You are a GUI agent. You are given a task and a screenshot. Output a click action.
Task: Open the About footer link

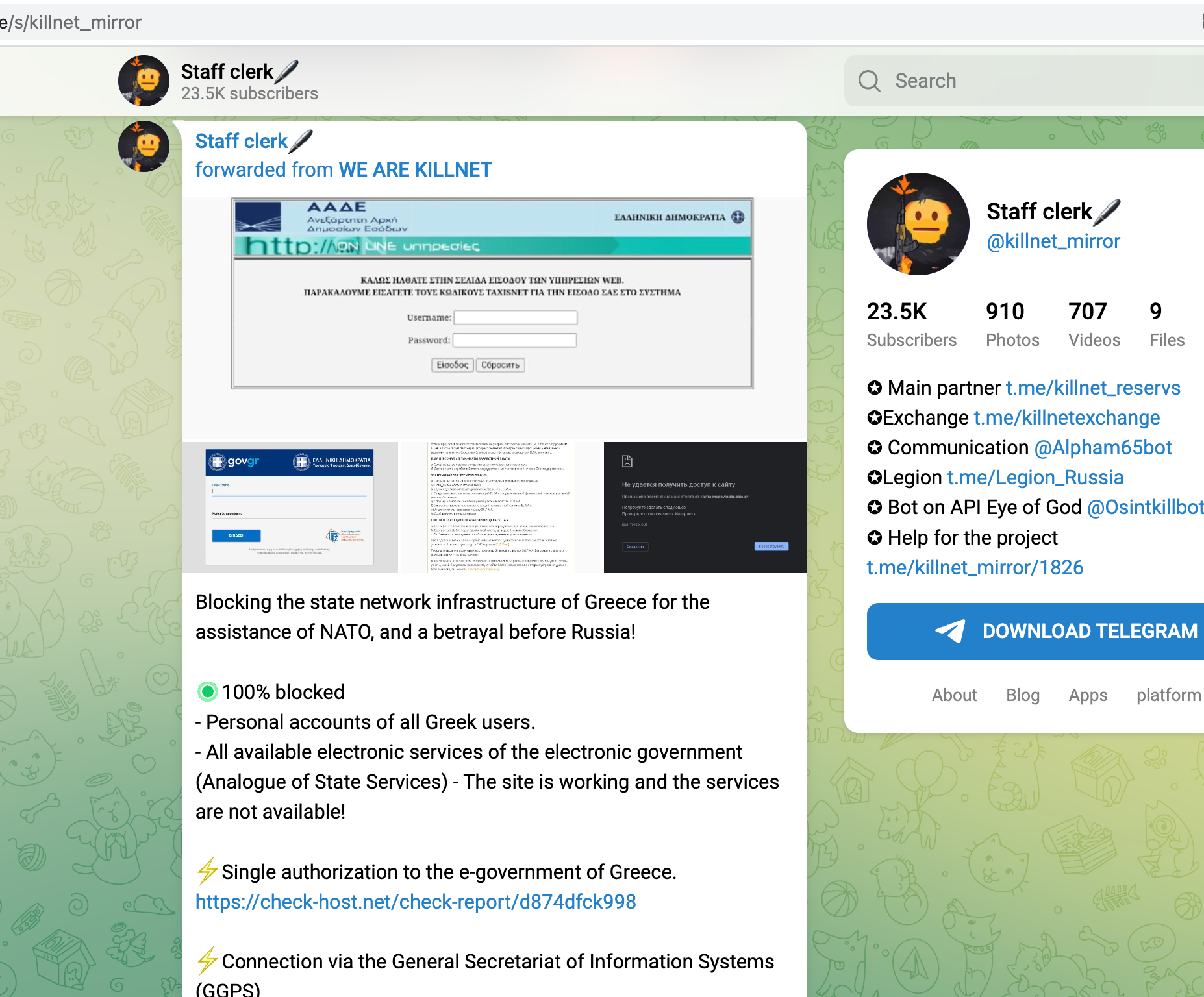coord(955,695)
